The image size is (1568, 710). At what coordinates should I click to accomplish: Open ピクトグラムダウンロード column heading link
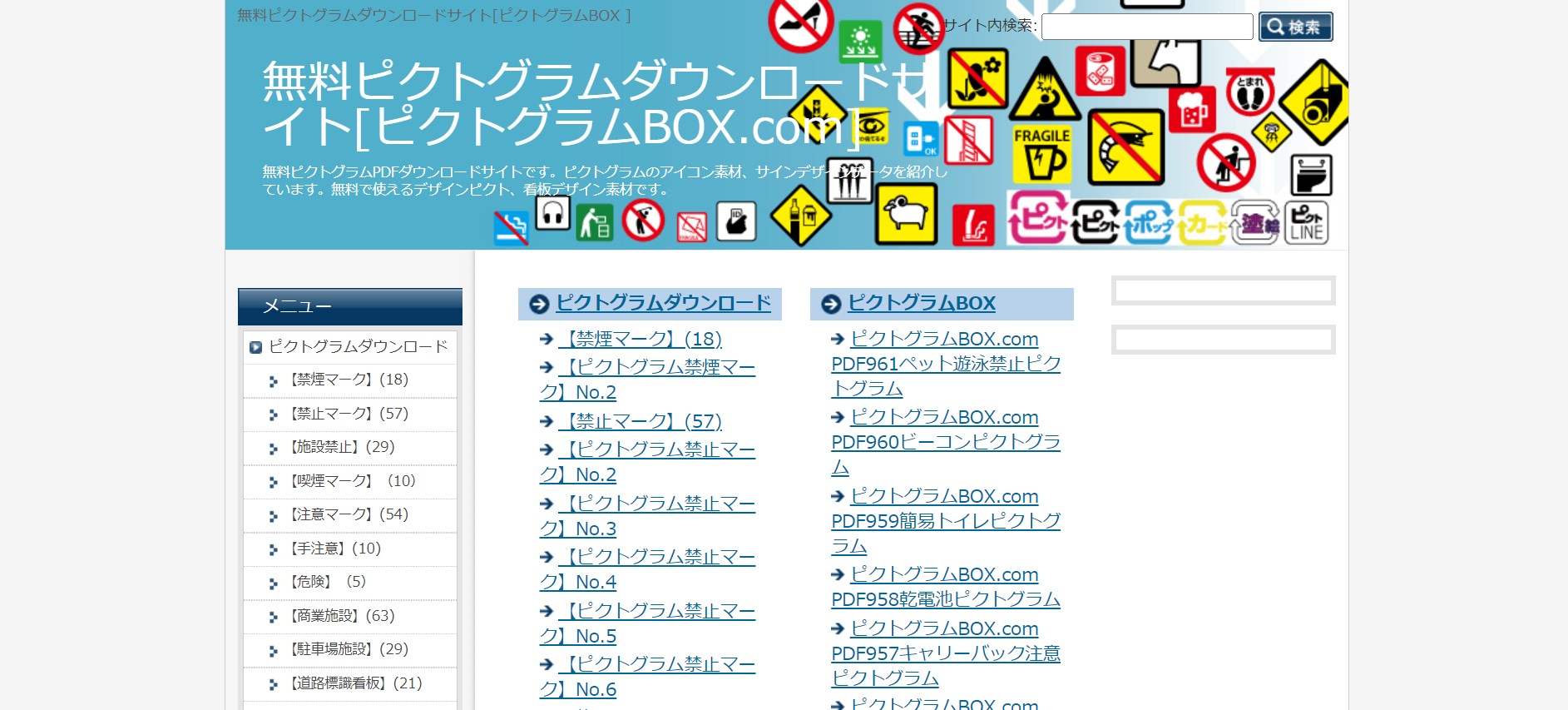click(x=663, y=303)
